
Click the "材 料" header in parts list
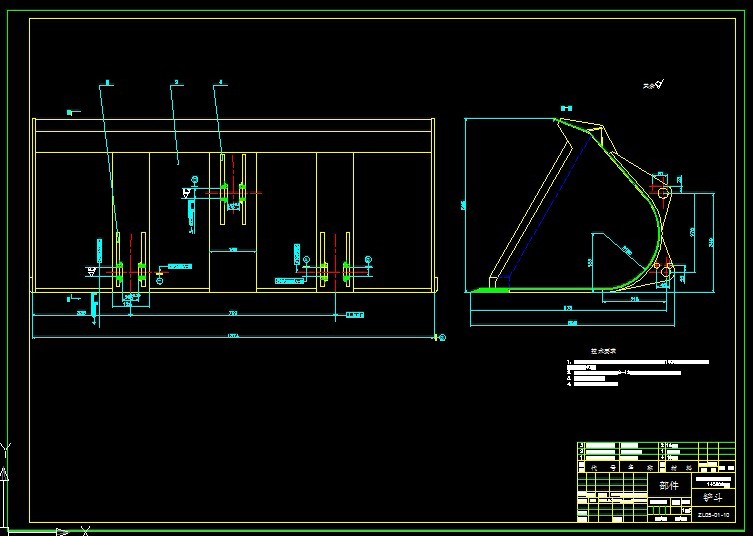[x=679, y=467]
